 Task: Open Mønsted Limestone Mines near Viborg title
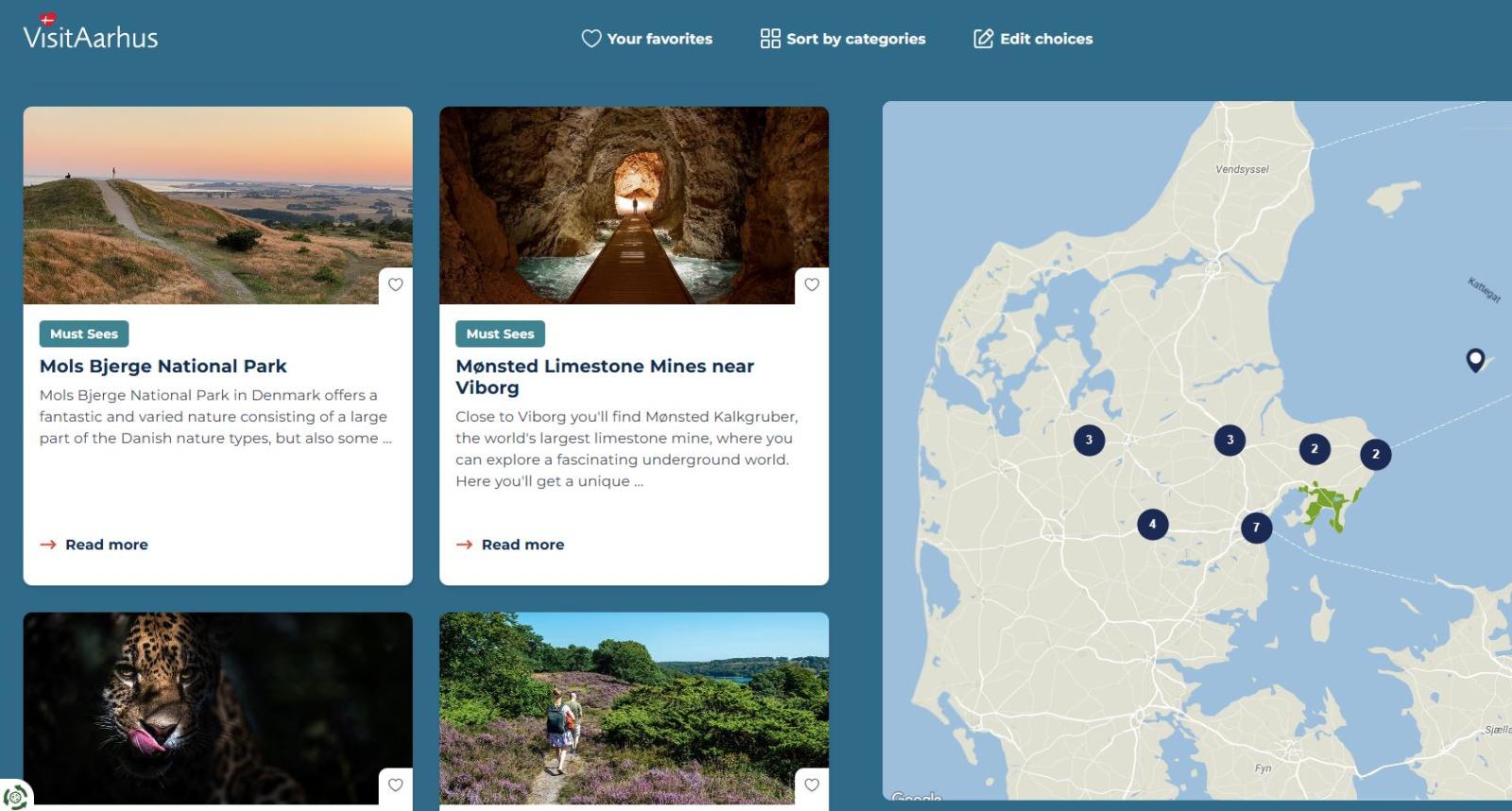[605, 376]
